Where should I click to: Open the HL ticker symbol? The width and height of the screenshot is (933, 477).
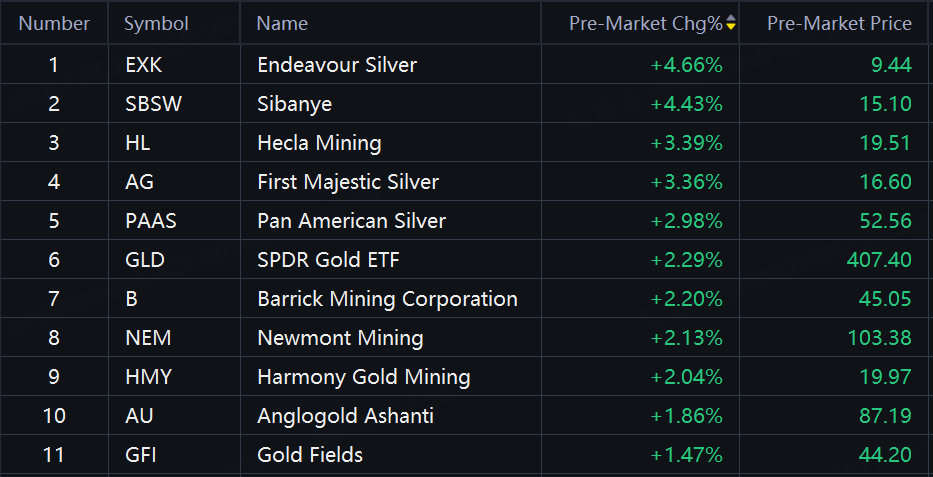pyautogui.click(x=137, y=143)
